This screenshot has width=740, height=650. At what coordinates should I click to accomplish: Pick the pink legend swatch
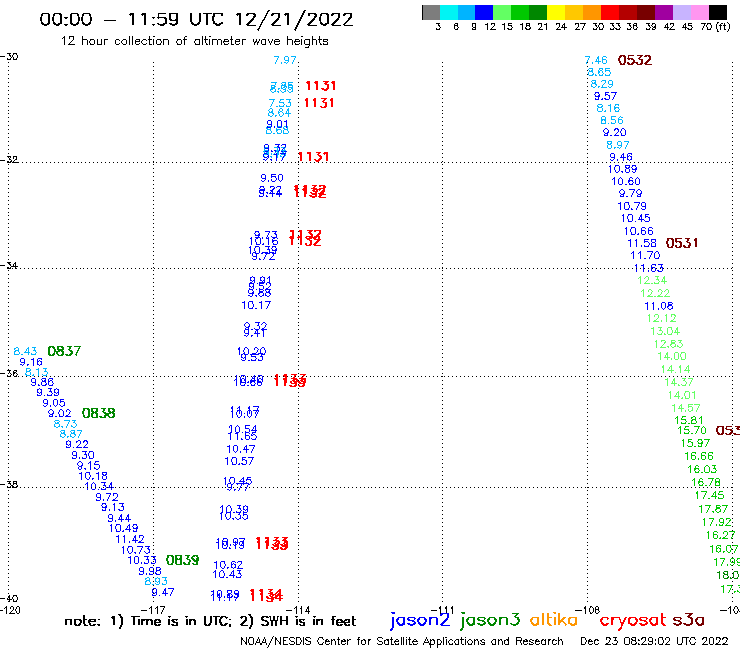[699, 13]
